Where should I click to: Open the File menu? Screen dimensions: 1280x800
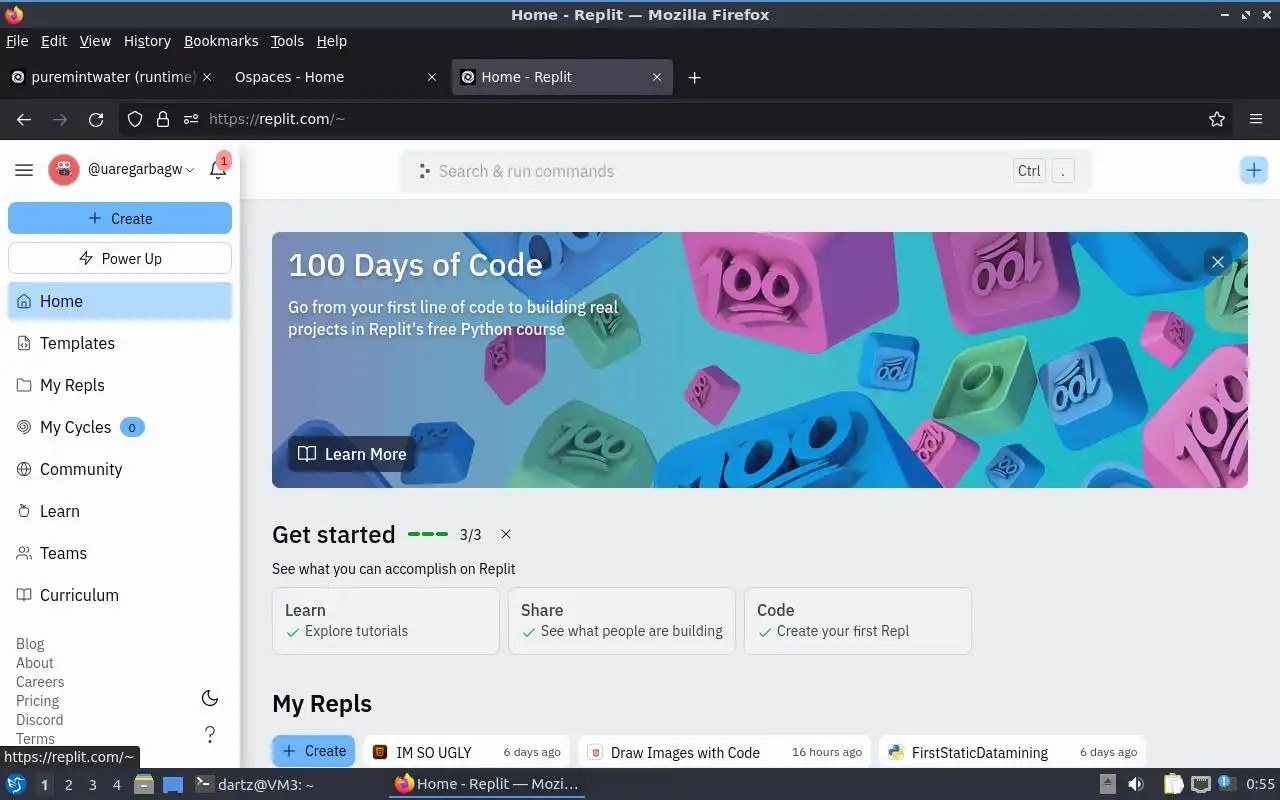pos(17,41)
